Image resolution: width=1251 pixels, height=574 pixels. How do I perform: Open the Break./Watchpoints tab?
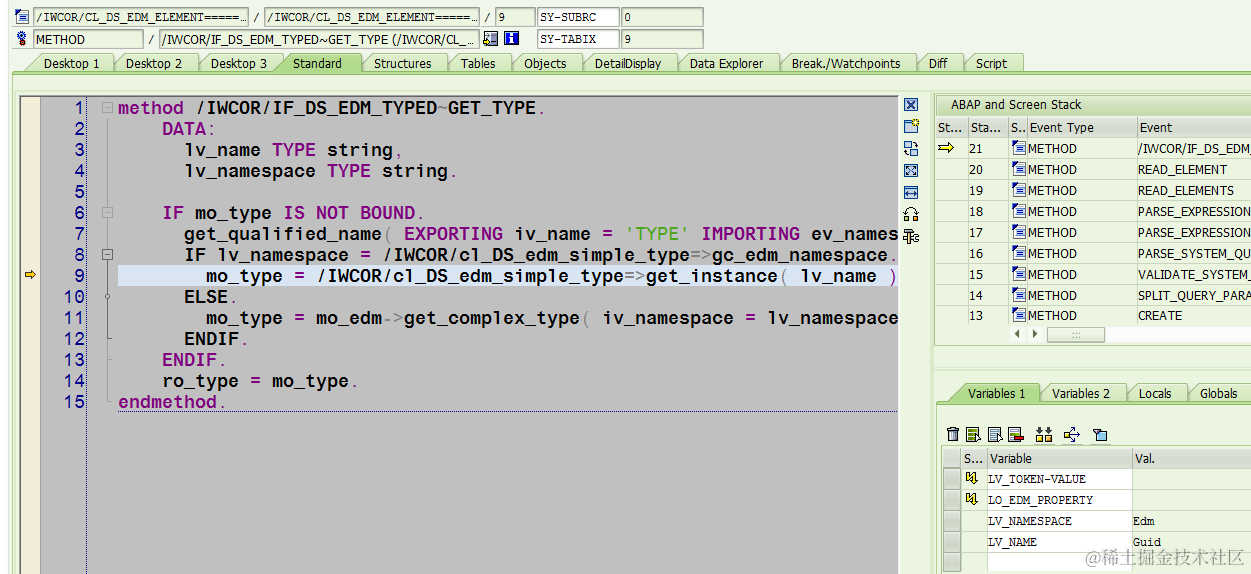(846, 63)
